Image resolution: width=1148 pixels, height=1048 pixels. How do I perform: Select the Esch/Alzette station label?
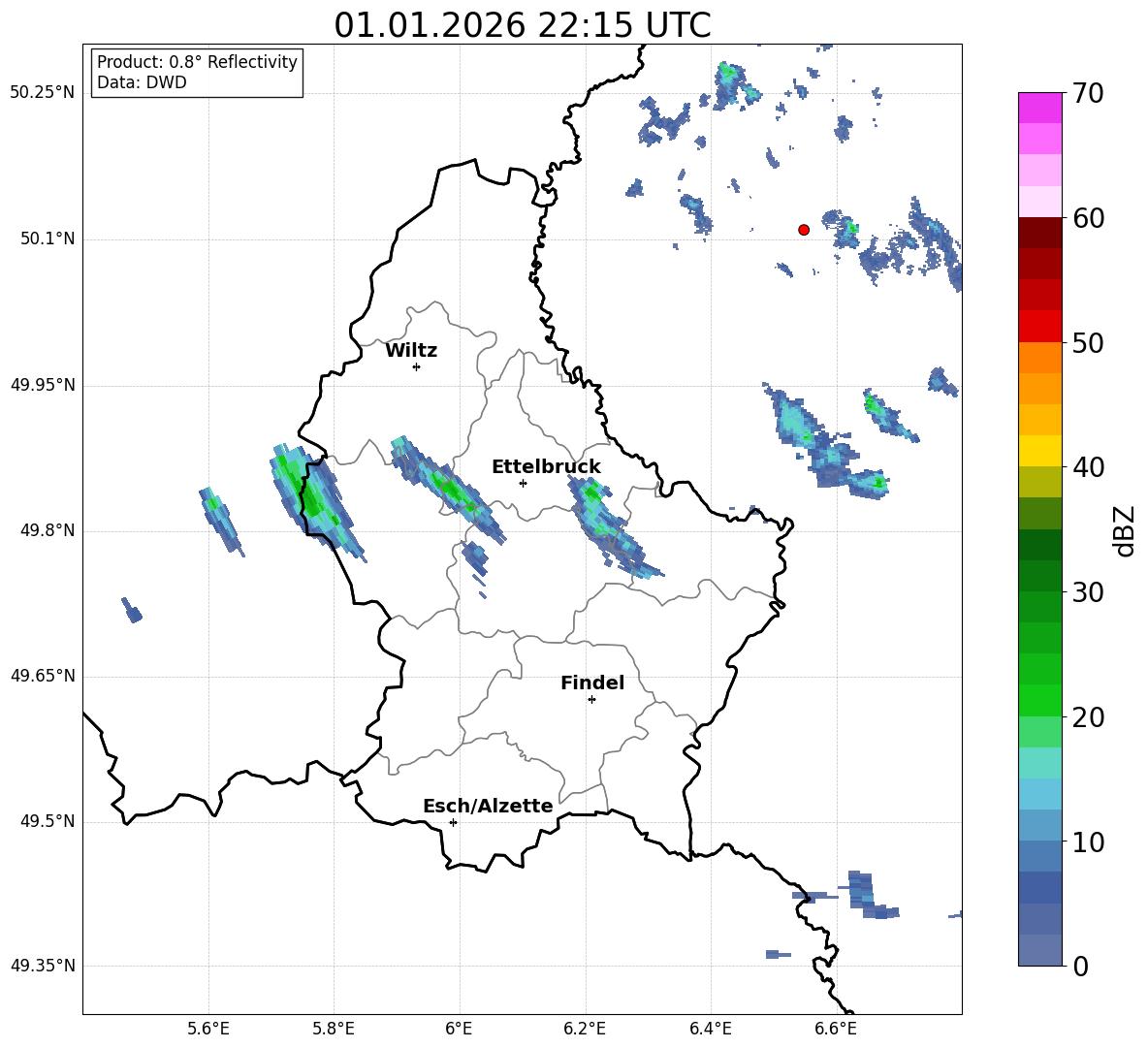tap(488, 806)
